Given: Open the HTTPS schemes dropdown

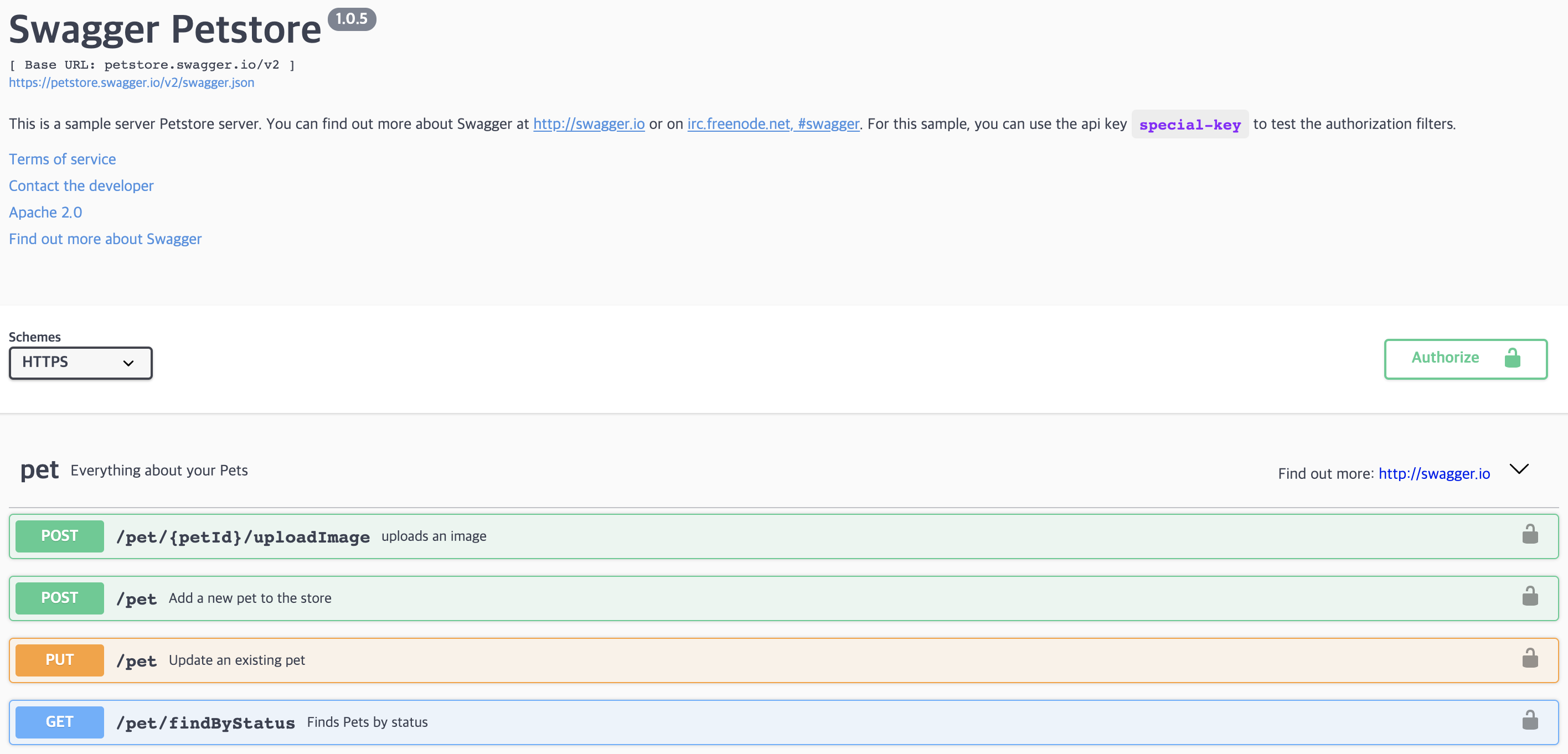Looking at the screenshot, I should pyautogui.click(x=80, y=363).
